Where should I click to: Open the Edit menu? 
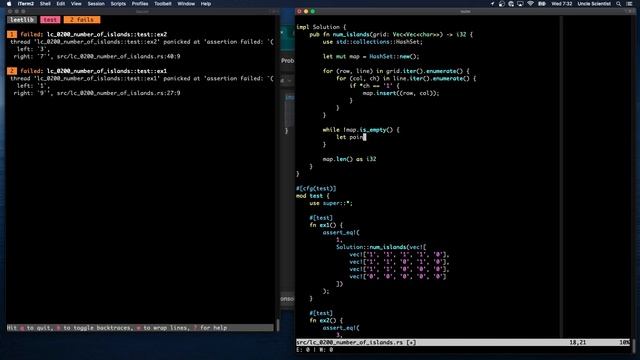(61, 4)
